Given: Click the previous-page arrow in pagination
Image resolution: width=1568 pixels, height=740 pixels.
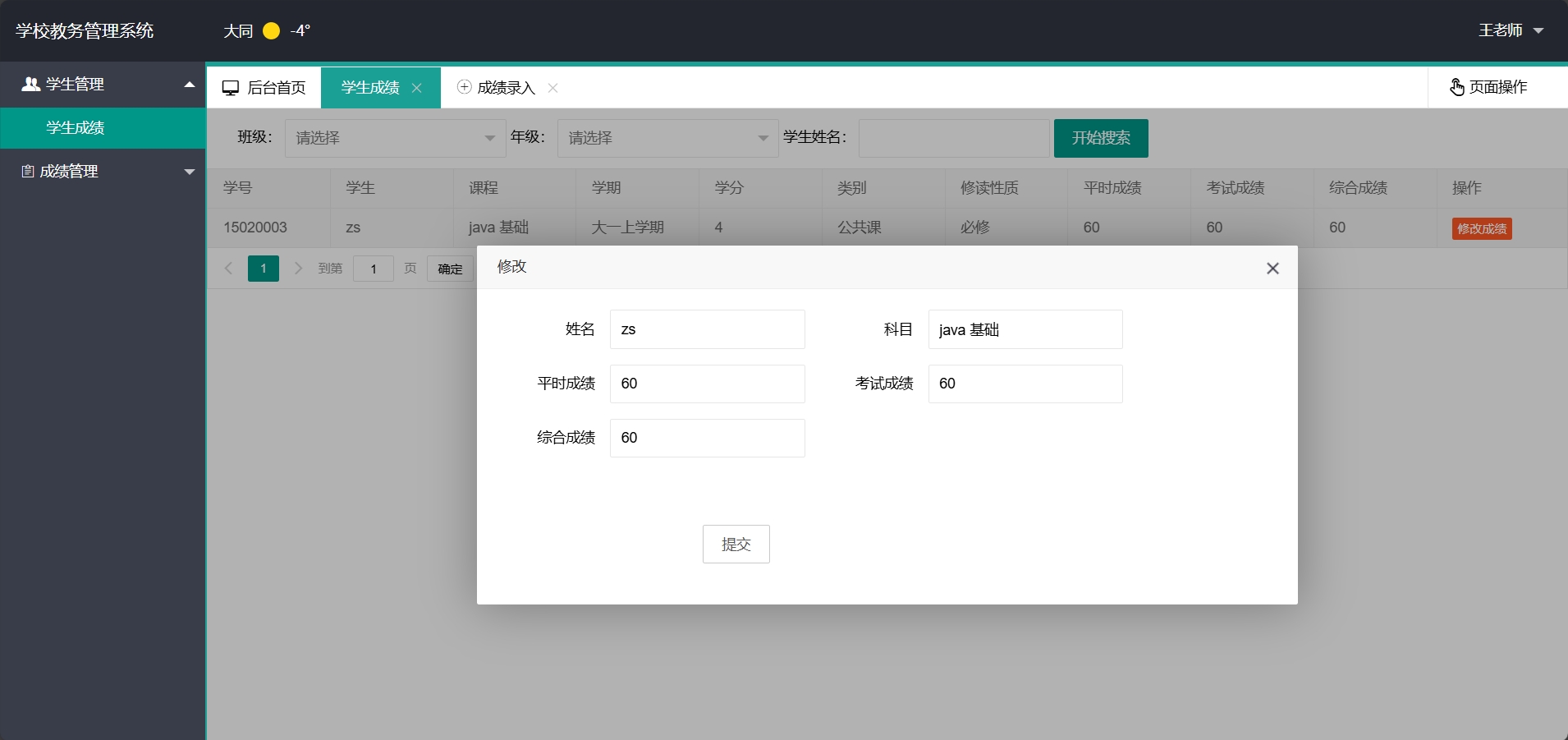Looking at the screenshot, I should point(228,268).
